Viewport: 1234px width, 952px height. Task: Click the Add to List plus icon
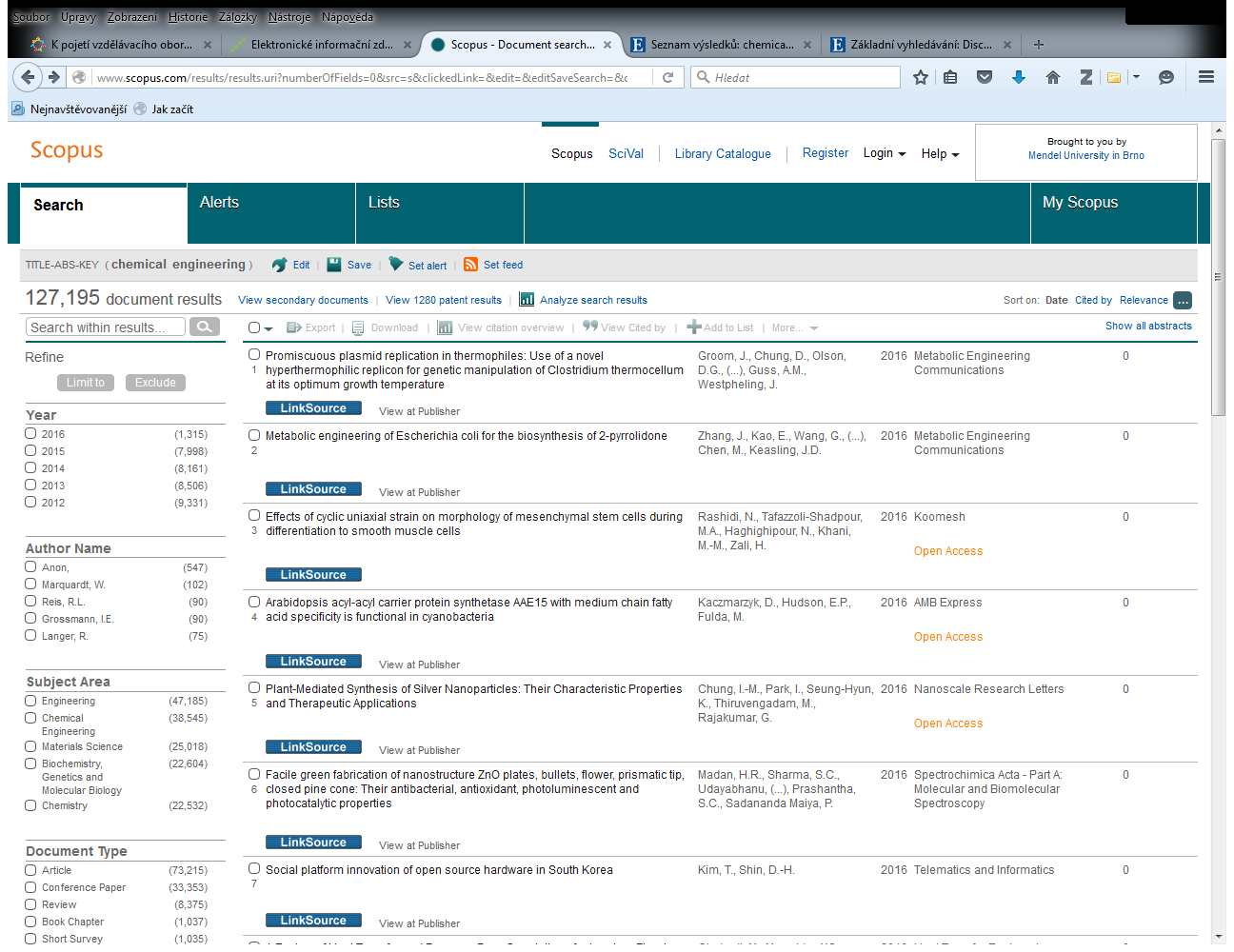[x=694, y=327]
